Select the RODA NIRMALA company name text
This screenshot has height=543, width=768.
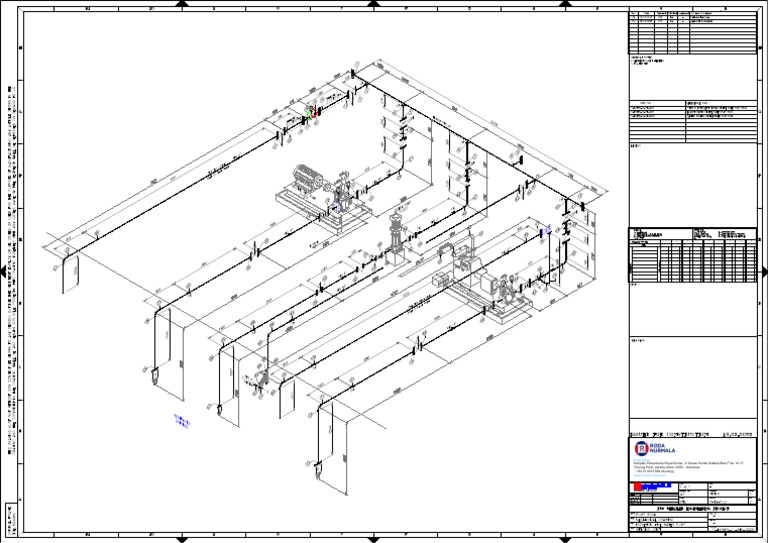(x=662, y=448)
